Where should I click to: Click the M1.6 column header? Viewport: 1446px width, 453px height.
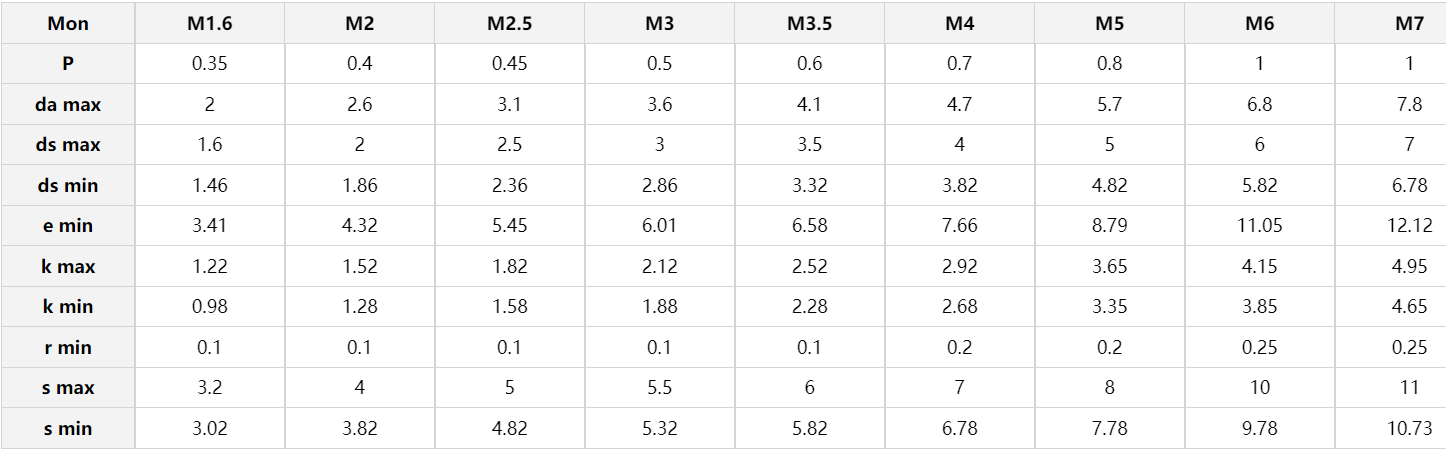click(209, 23)
